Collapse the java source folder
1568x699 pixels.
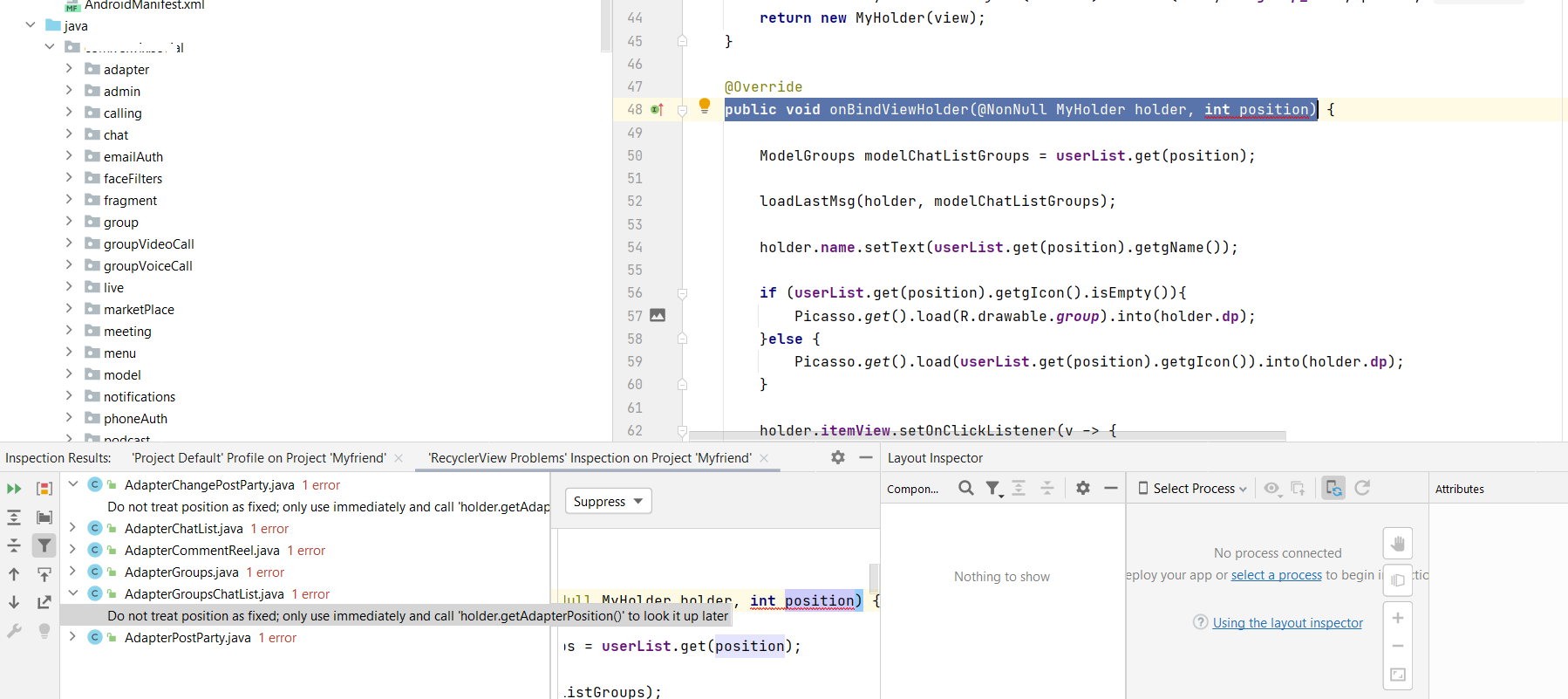click(31, 25)
